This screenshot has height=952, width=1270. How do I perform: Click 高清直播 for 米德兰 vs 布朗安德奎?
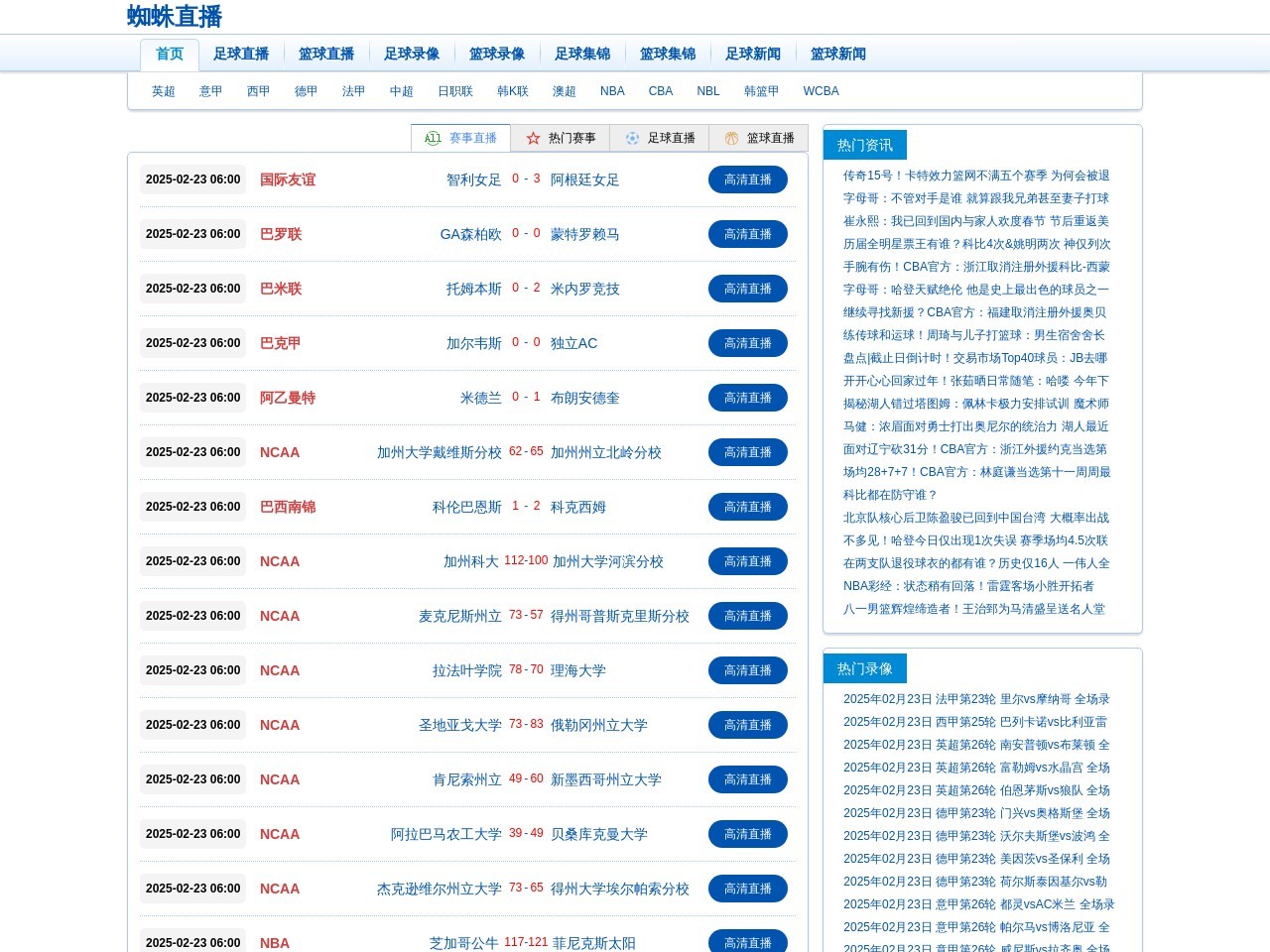(x=748, y=398)
